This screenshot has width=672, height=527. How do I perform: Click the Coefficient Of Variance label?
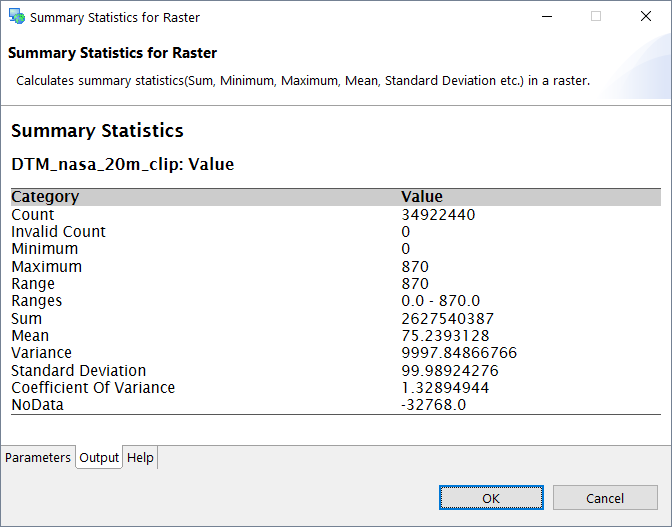coord(93,388)
